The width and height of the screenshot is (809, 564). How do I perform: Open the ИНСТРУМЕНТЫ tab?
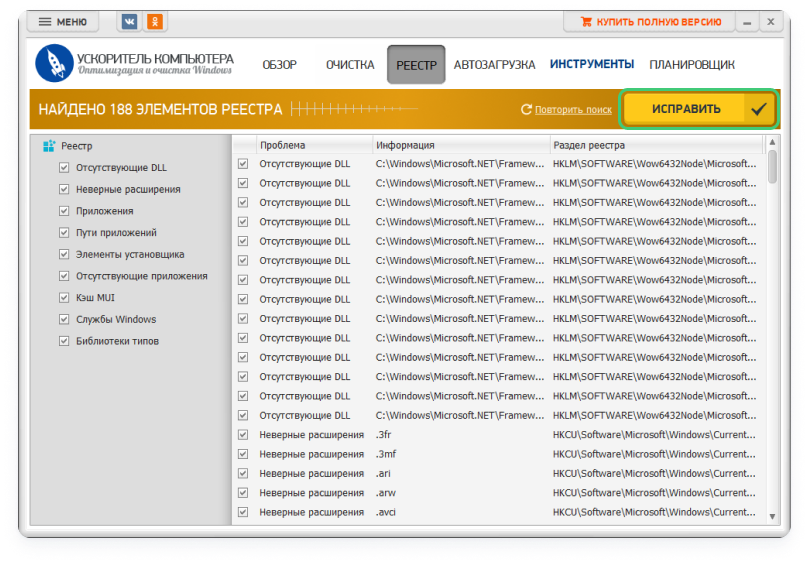pyautogui.click(x=592, y=64)
